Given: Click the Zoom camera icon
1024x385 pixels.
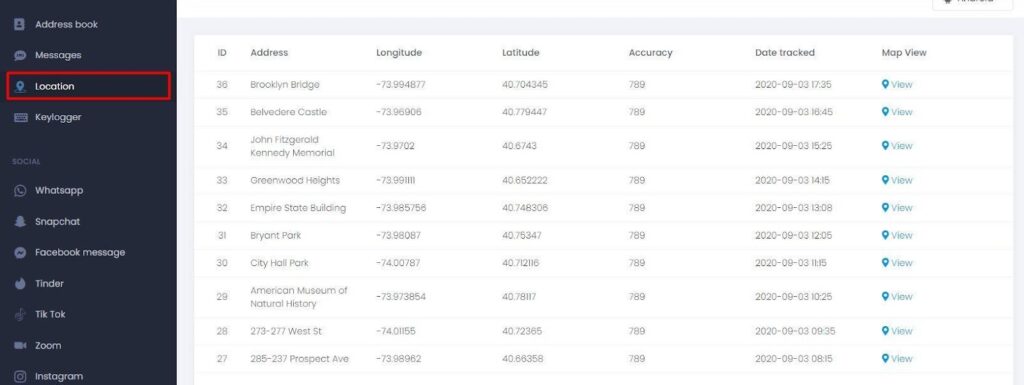Looking at the screenshot, I should 20,345.
